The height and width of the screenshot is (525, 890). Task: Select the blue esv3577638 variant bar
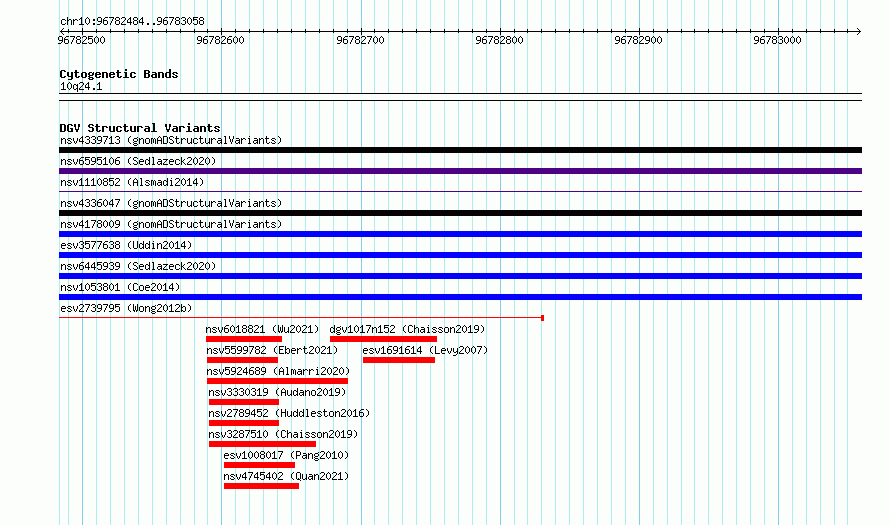click(x=460, y=255)
